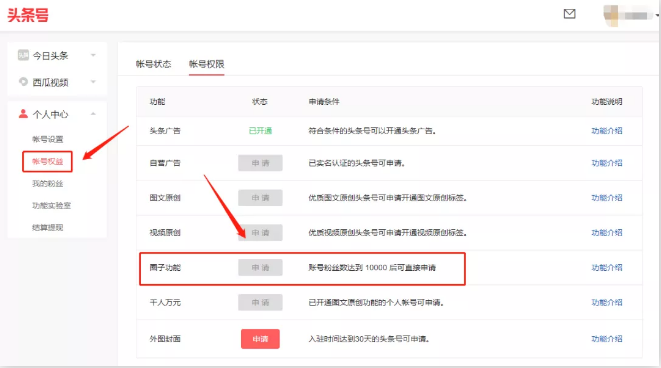Open 我的粉丝 in sidebar
The width and height of the screenshot is (661, 368).
tap(48, 183)
